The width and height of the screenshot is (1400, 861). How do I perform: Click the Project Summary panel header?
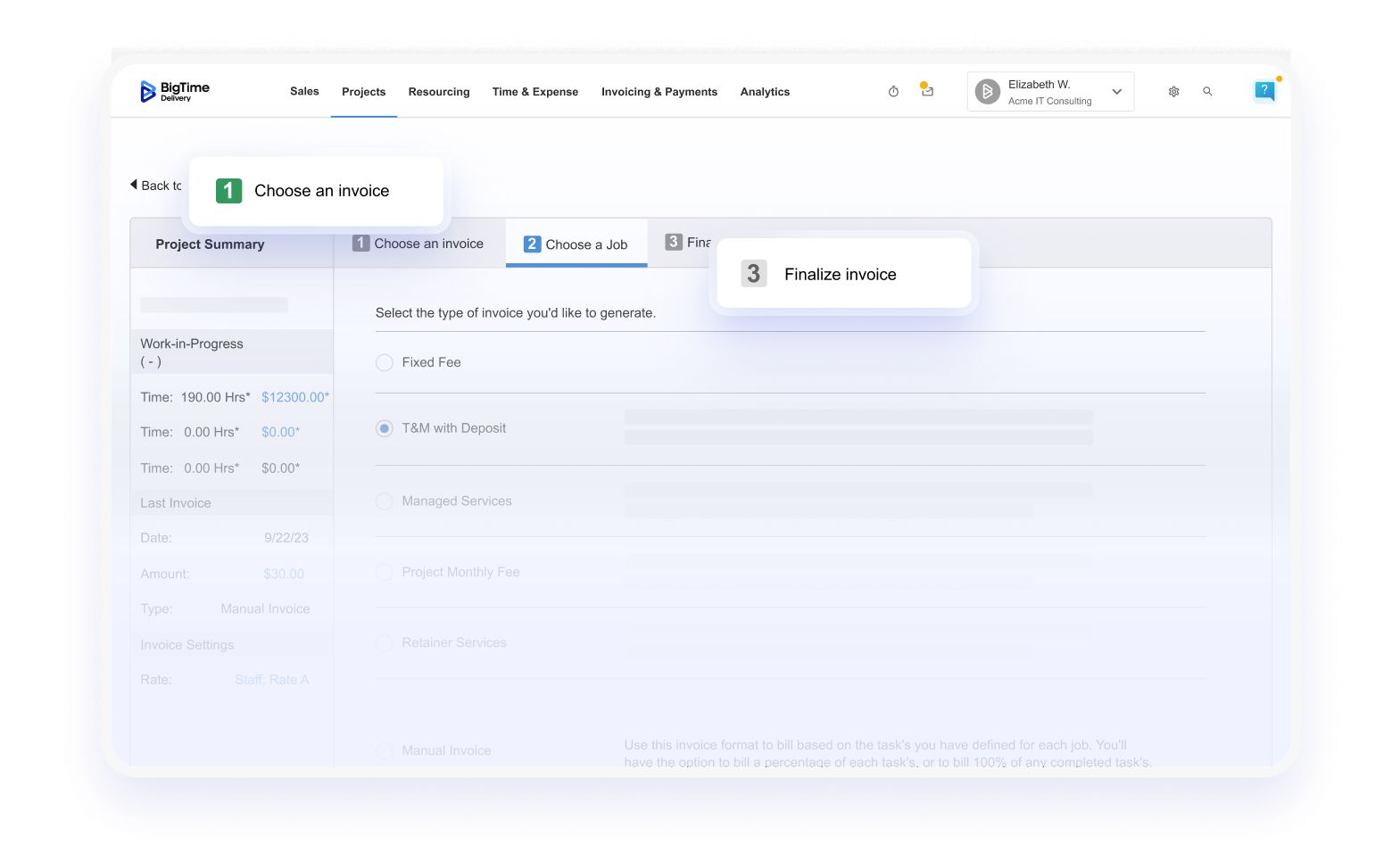(x=210, y=244)
